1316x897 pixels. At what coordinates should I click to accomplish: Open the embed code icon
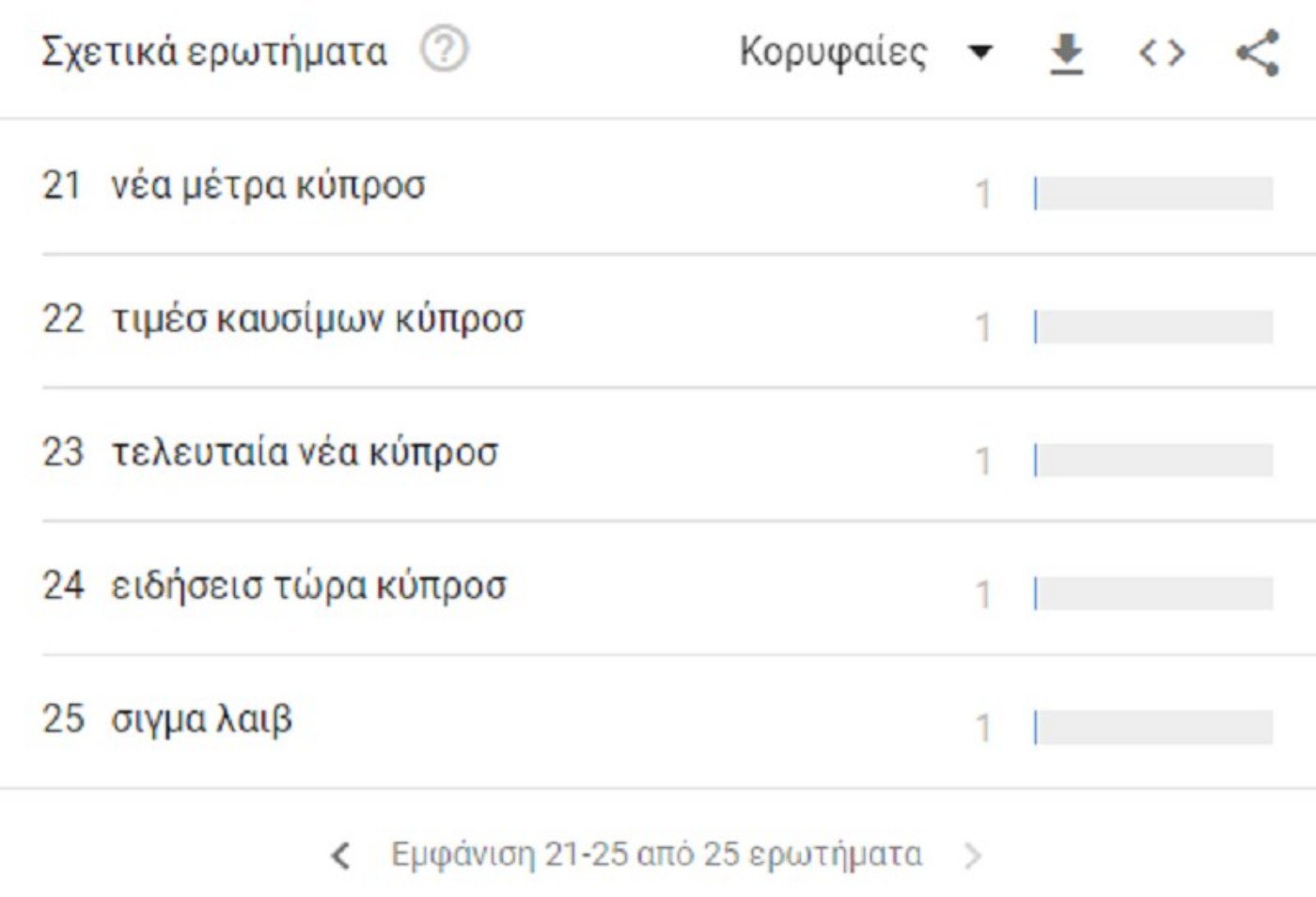1161,53
